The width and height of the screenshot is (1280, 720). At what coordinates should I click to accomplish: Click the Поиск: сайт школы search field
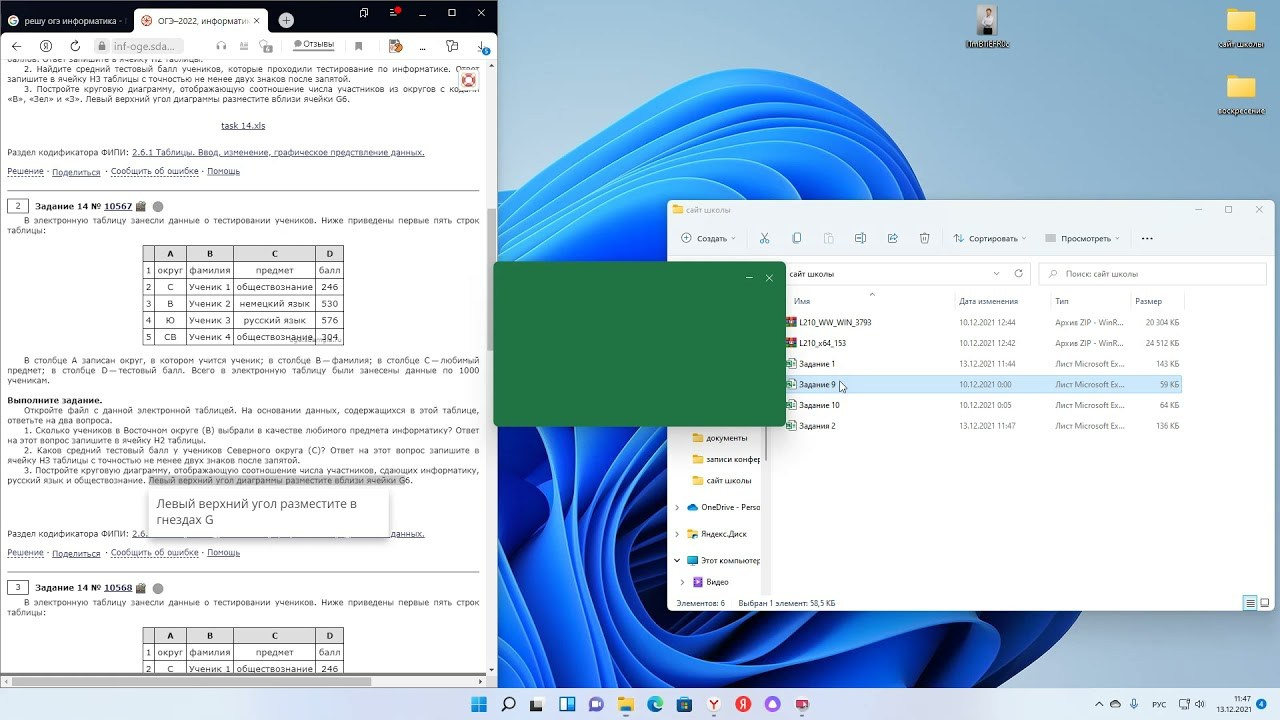1150,274
